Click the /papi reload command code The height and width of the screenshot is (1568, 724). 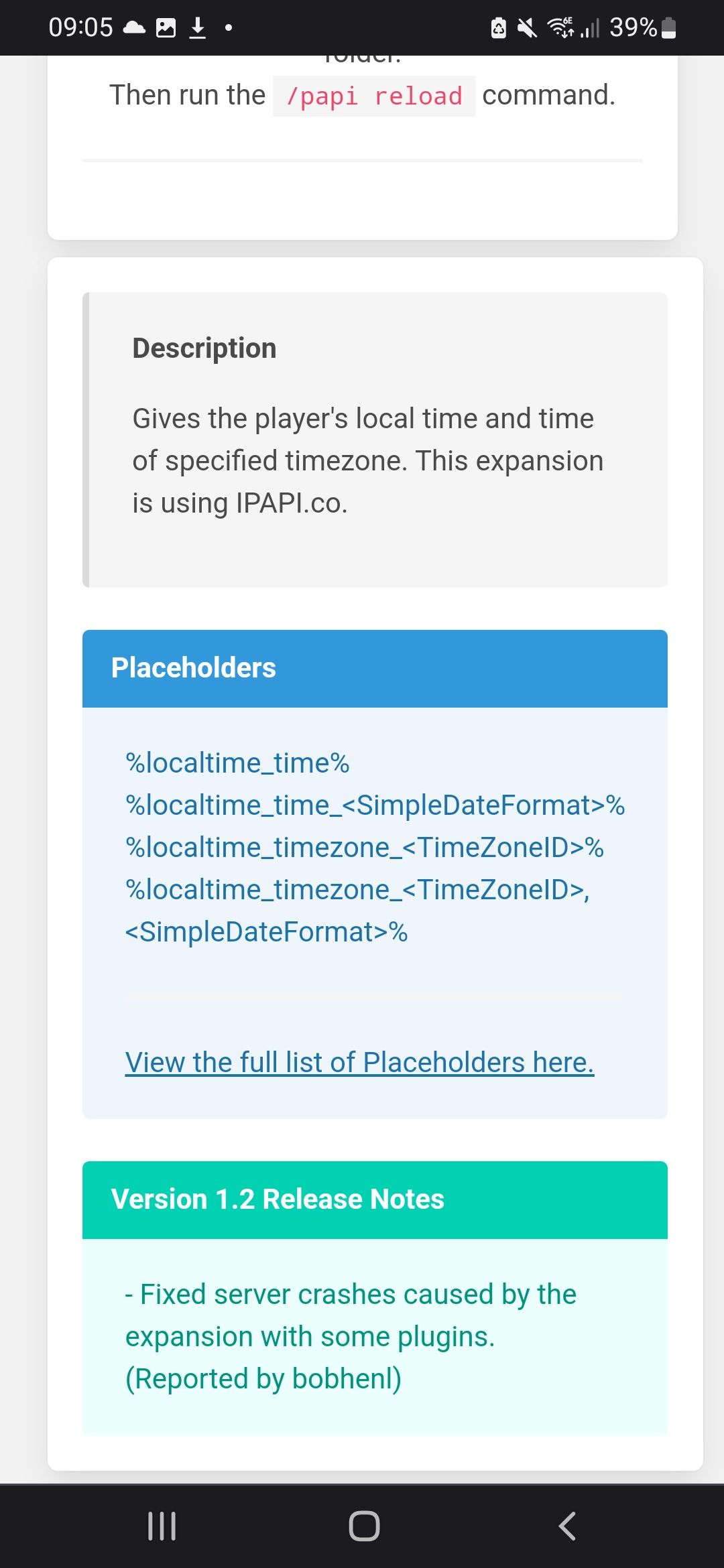tap(374, 96)
